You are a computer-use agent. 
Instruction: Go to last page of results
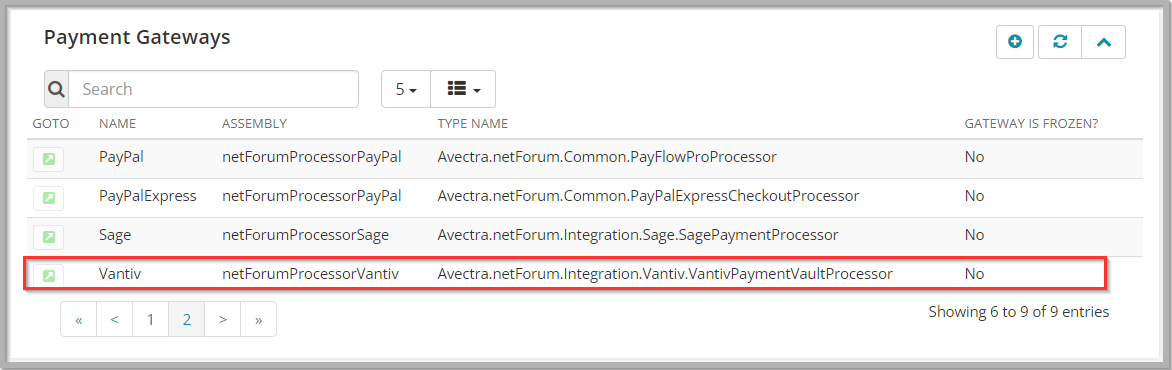[259, 319]
